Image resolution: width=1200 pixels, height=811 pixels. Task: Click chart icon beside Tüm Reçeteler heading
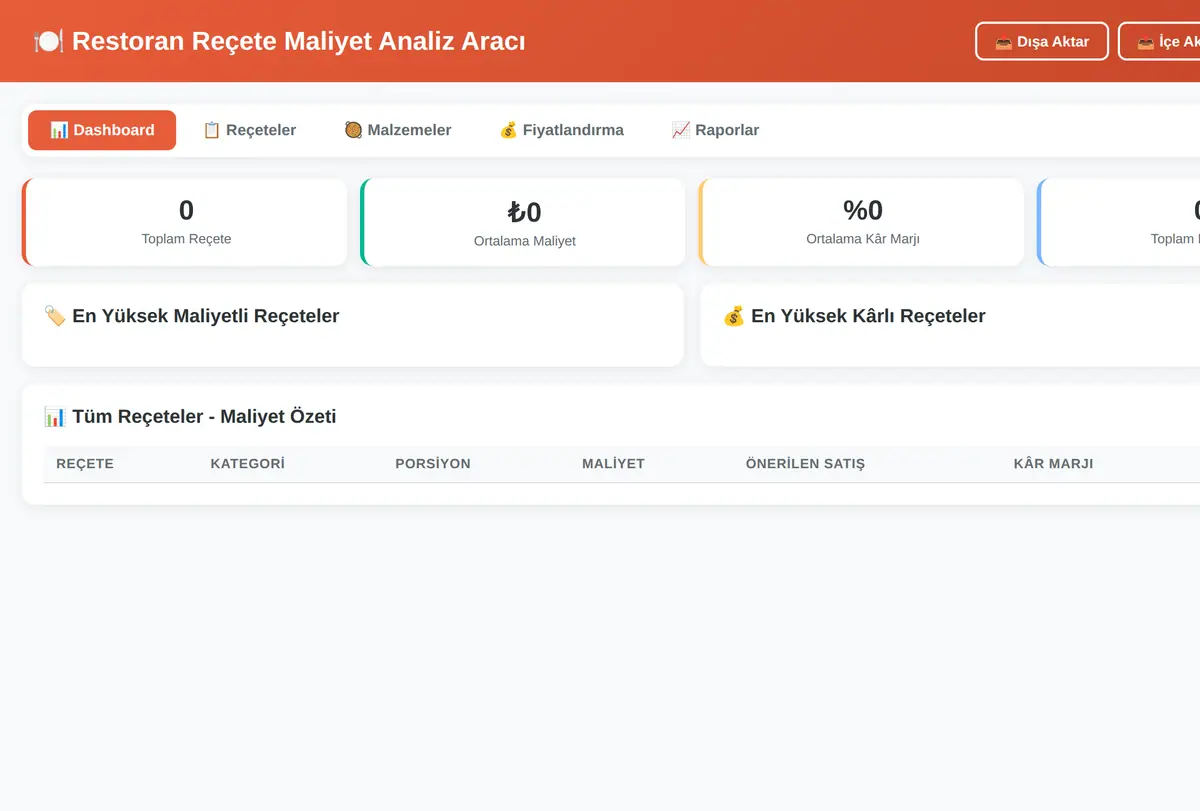[55, 417]
